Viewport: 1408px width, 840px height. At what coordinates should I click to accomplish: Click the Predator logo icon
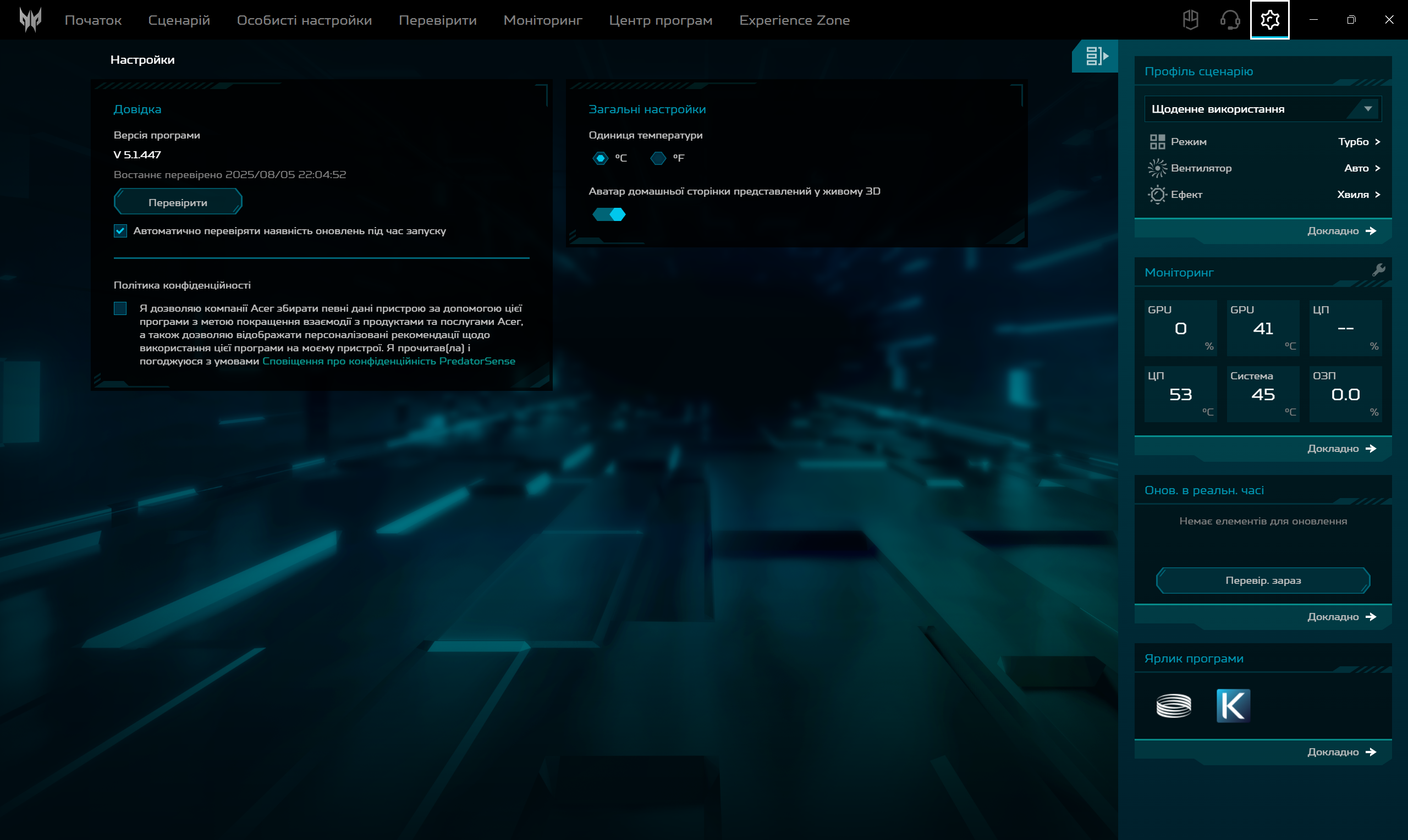[x=30, y=20]
